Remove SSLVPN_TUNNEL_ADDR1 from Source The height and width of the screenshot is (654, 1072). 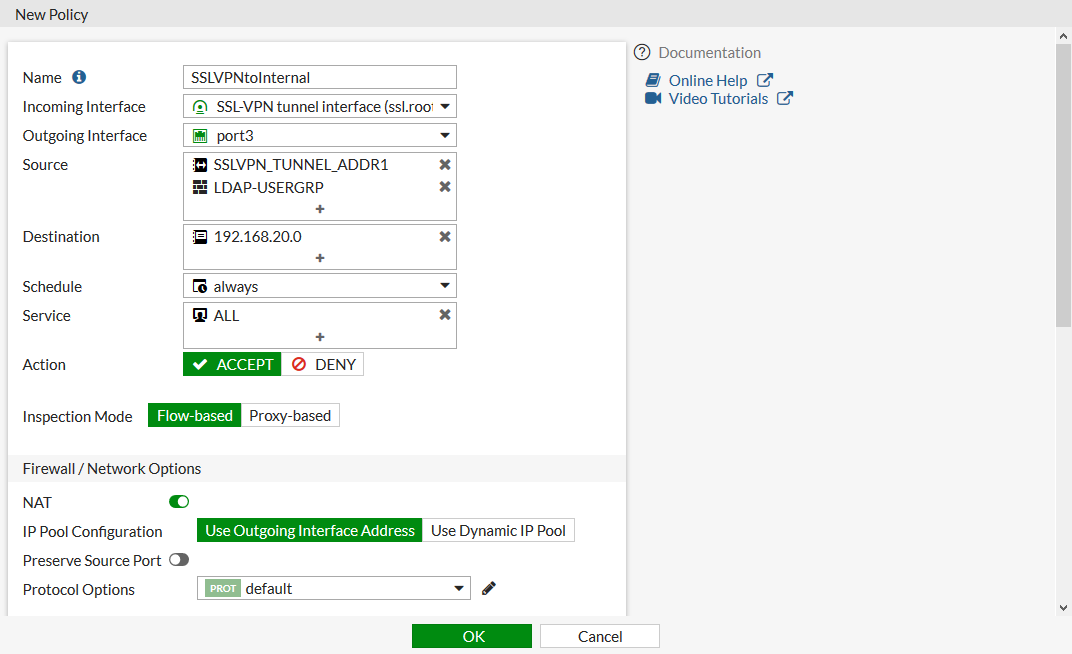pos(445,165)
